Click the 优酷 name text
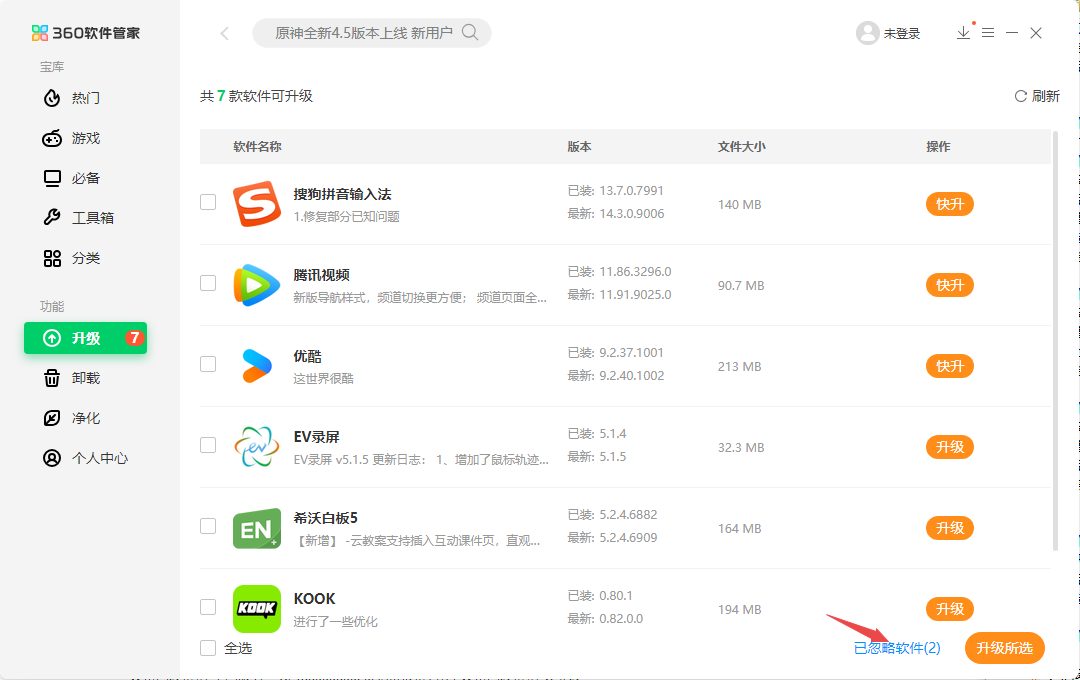Image resolution: width=1080 pixels, height=680 pixels. click(307, 356)
